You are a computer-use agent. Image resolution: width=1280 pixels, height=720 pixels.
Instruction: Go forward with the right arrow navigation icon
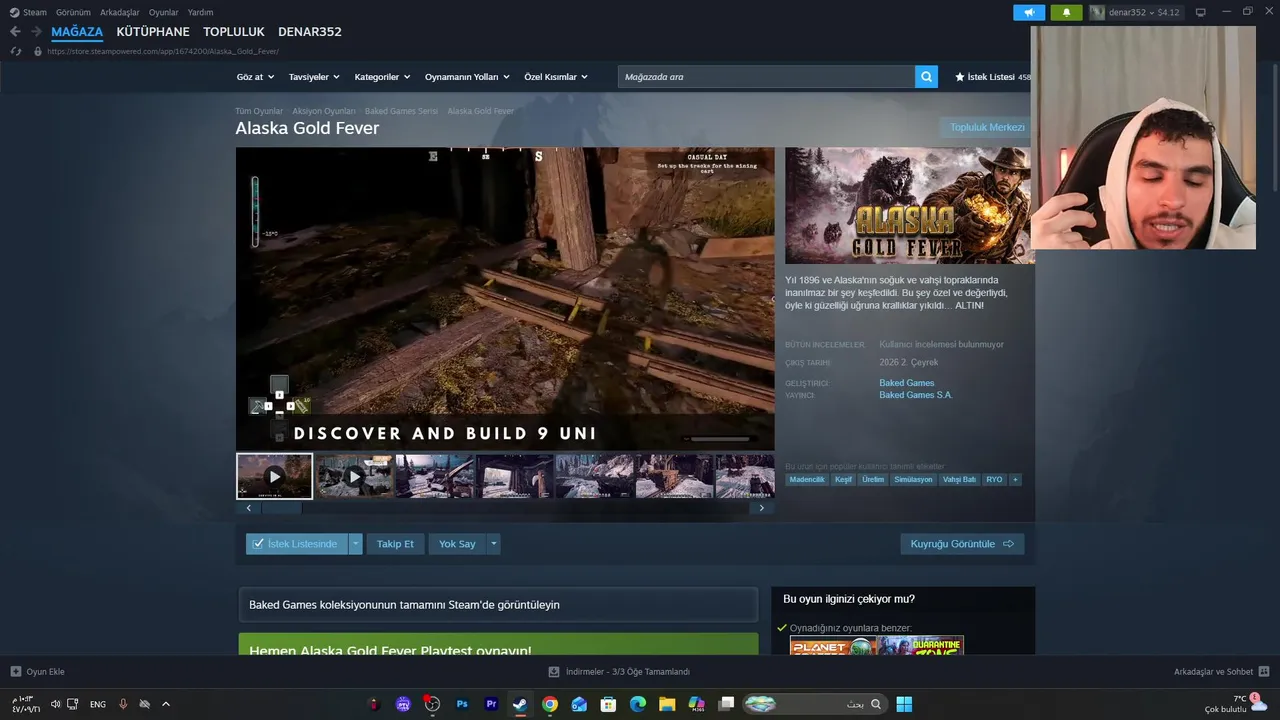[37, 32]
